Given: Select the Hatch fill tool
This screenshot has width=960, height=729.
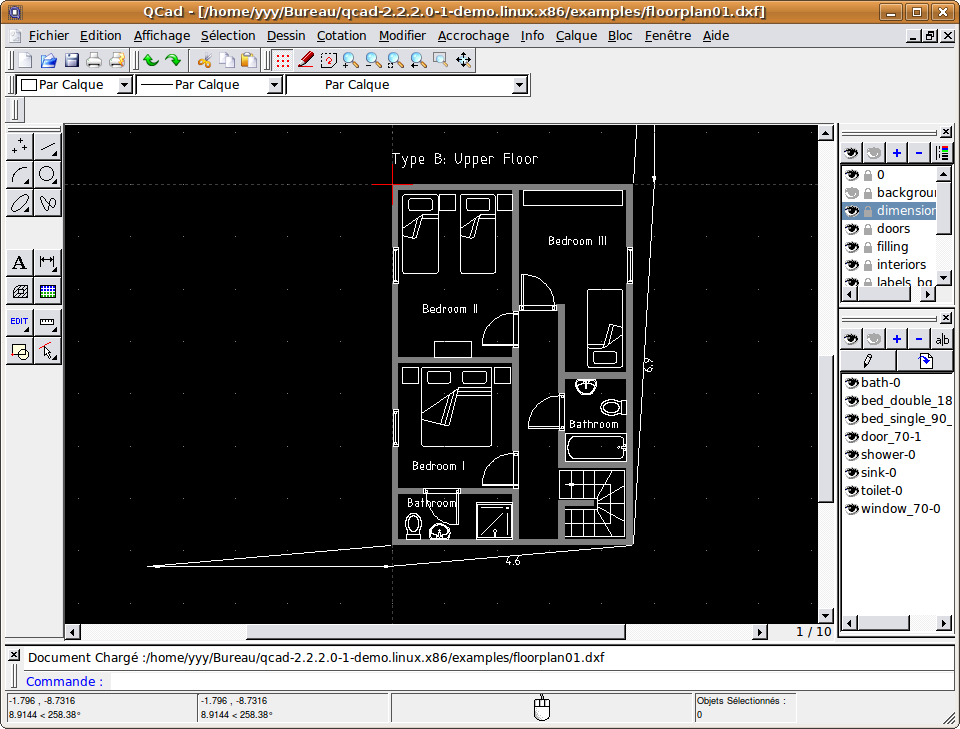Looking at the screenshot, I should point(19,291).
